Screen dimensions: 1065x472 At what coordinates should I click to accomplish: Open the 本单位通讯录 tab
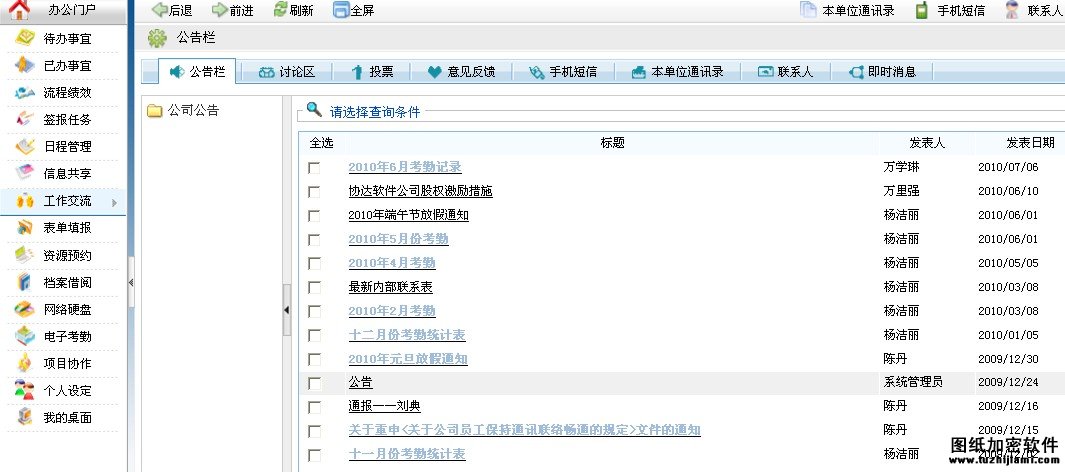(678, 71)
